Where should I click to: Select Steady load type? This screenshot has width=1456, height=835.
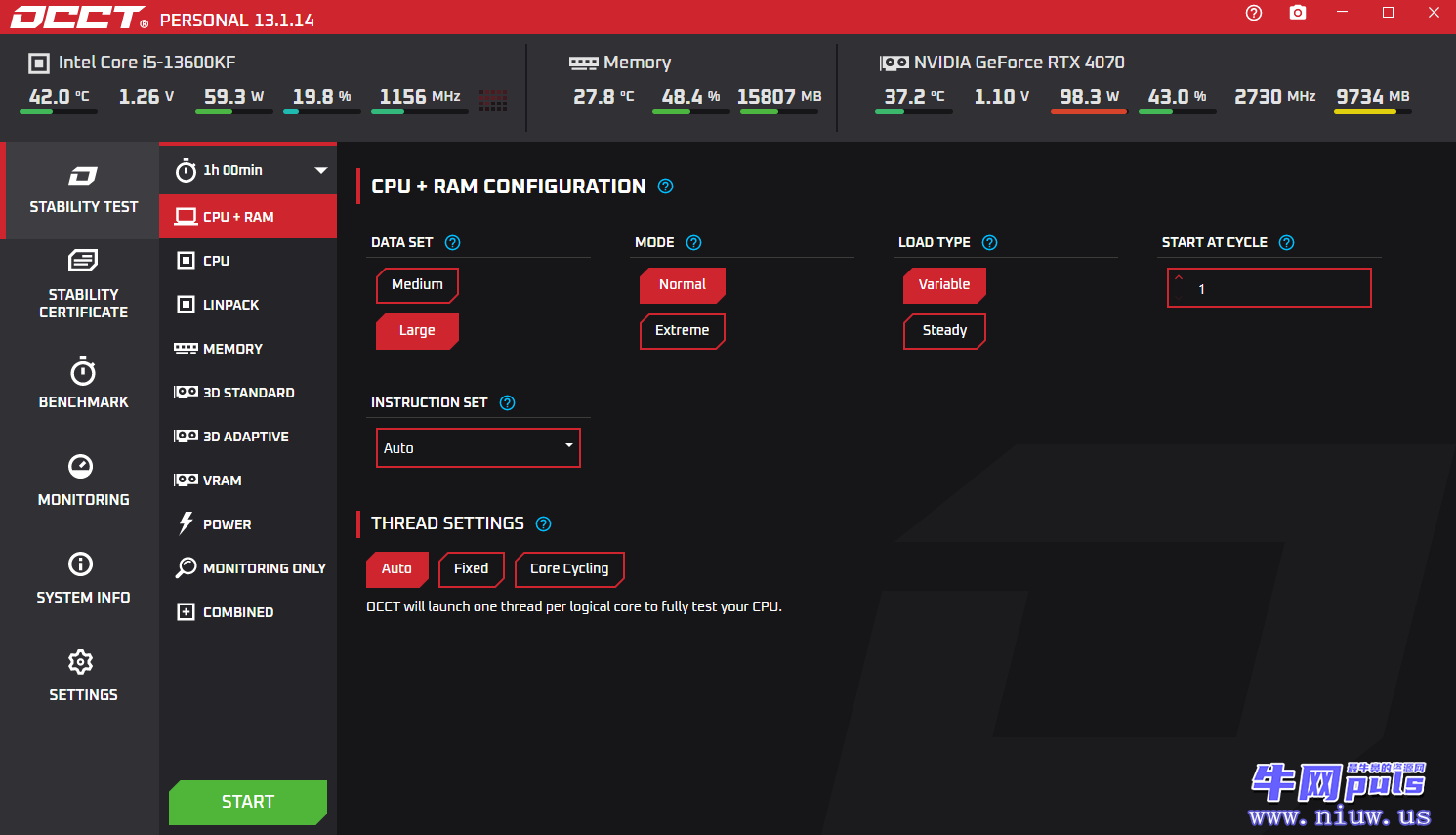[944, 331]
